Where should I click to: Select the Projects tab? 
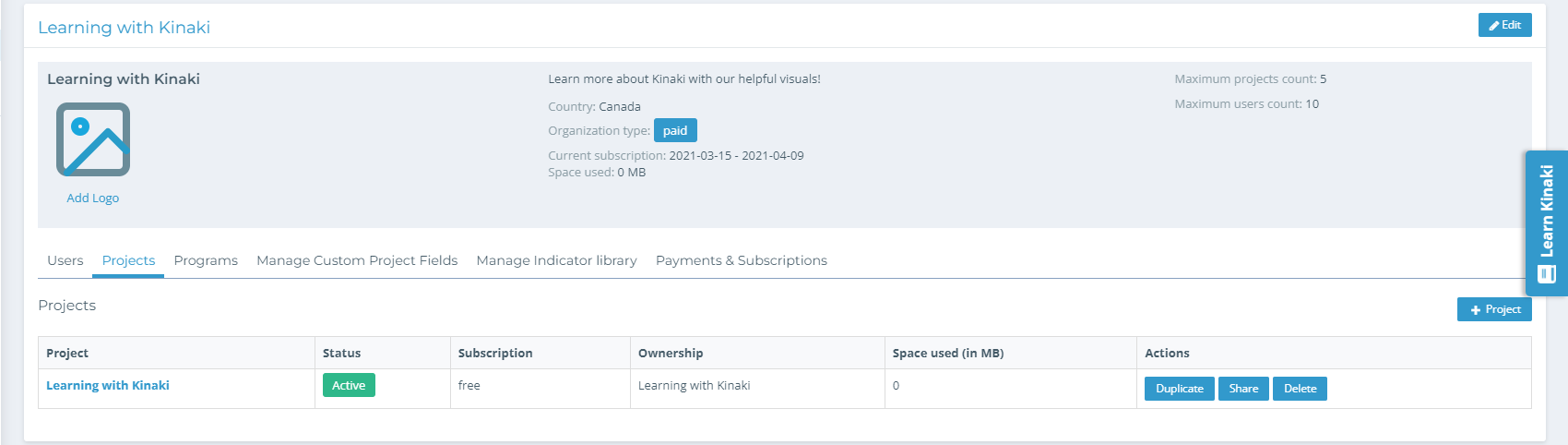(128, 260)
